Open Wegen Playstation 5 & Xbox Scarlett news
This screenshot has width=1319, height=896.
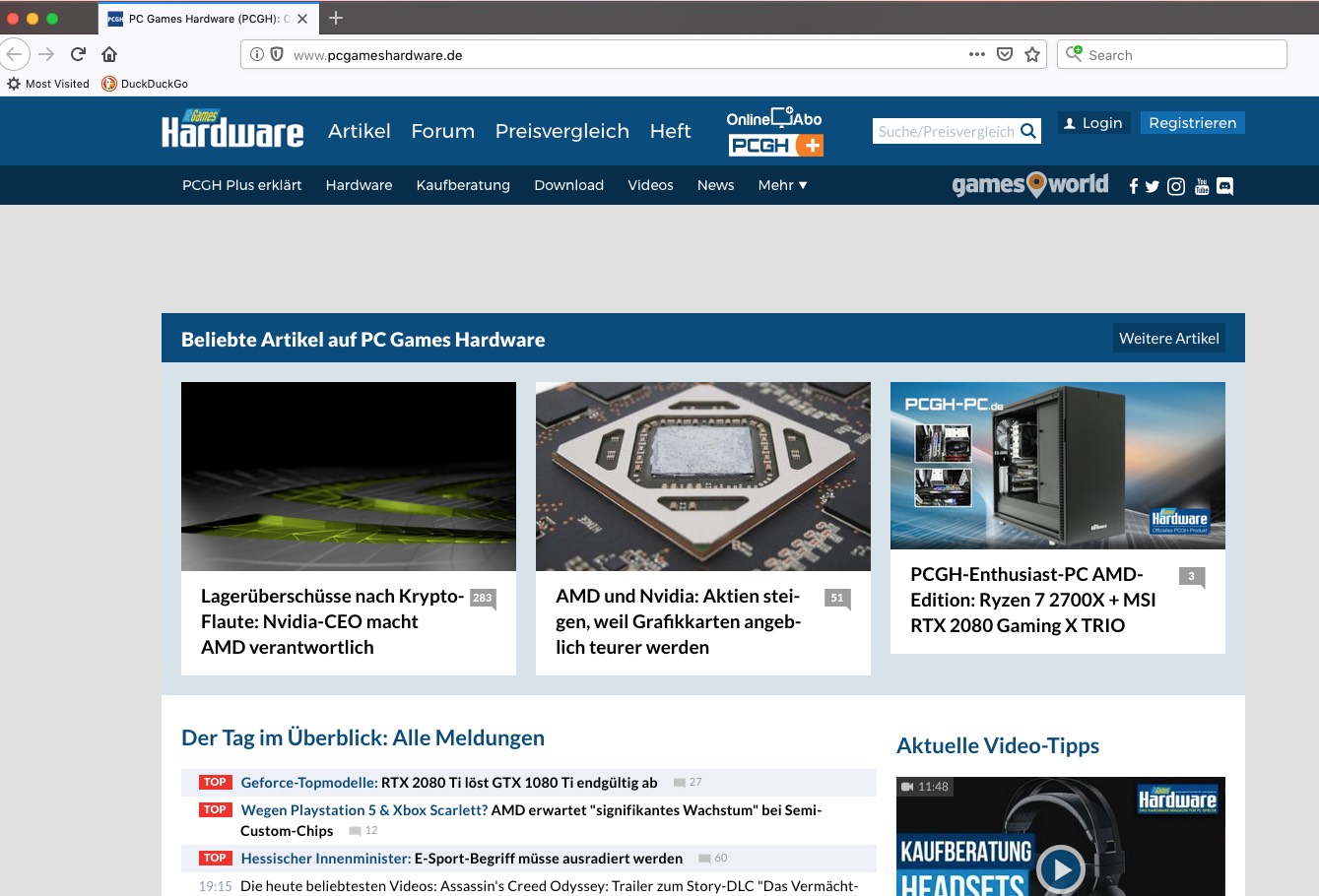coord(531,820)
